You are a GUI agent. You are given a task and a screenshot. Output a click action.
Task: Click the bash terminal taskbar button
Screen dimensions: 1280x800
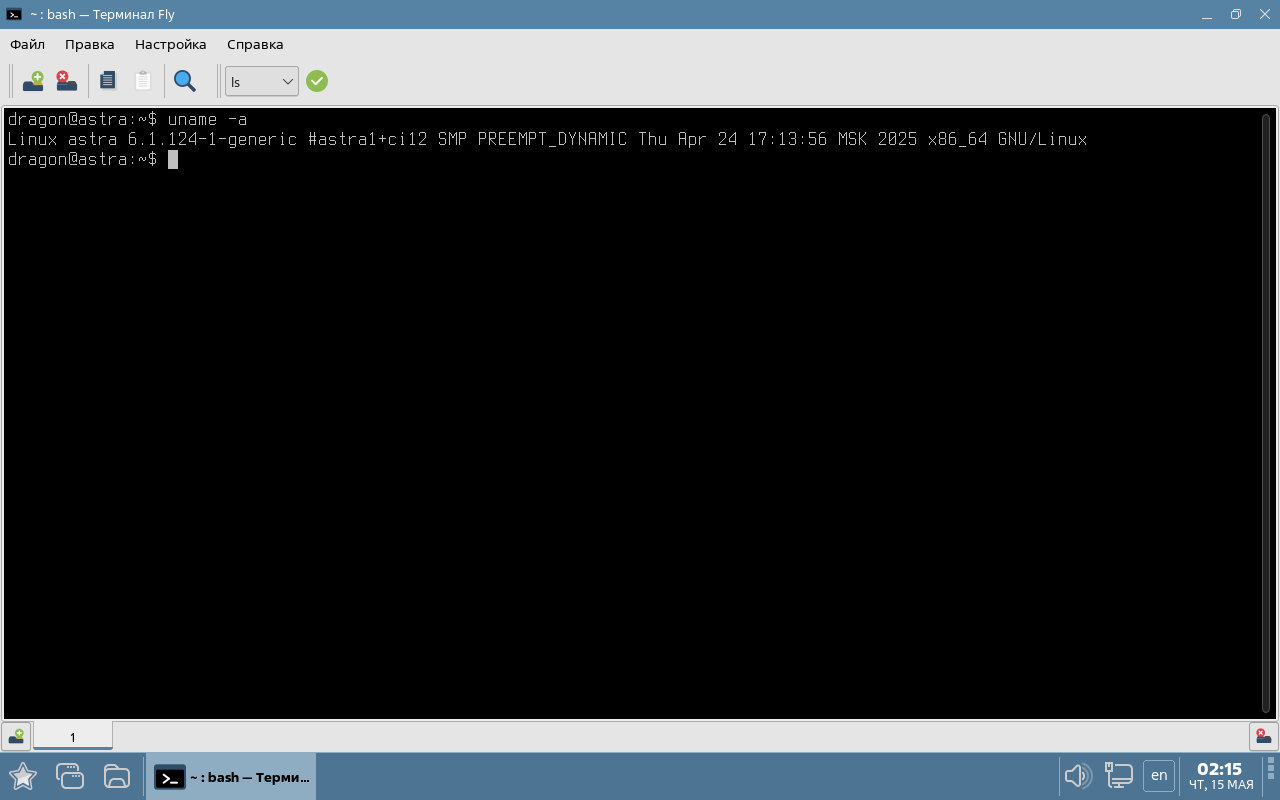click(232, 777)
